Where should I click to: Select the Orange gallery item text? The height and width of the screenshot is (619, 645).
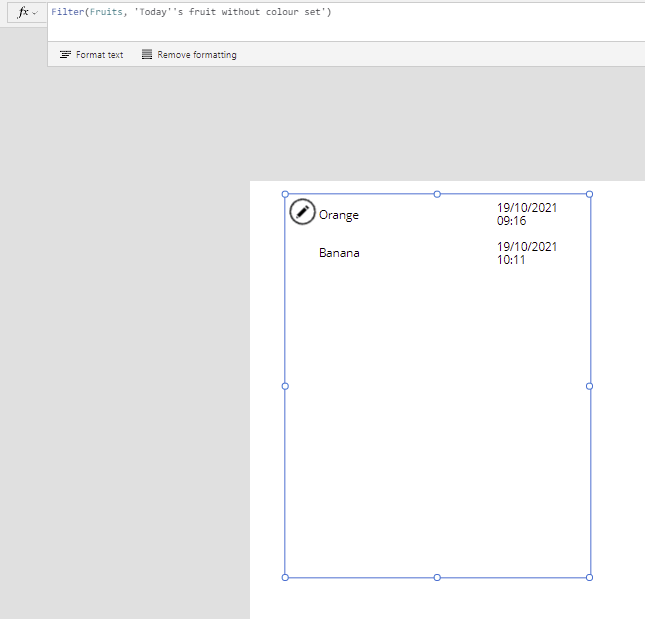tap(339, 215)
